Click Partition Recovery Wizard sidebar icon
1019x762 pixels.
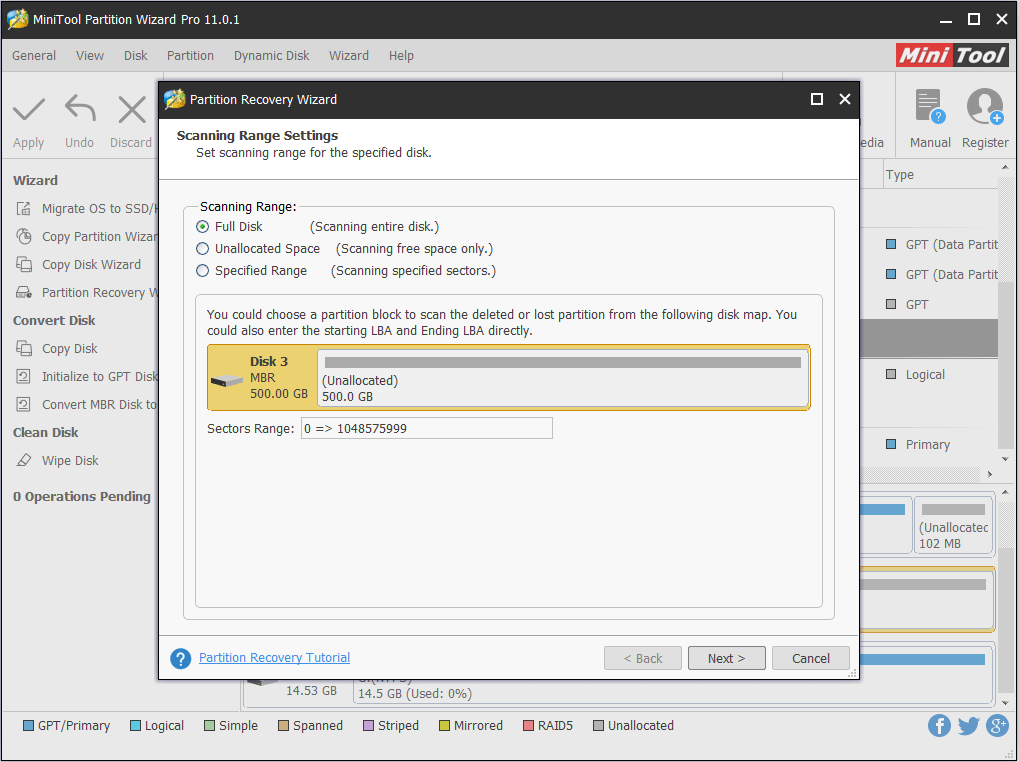[x=24, y=292]
